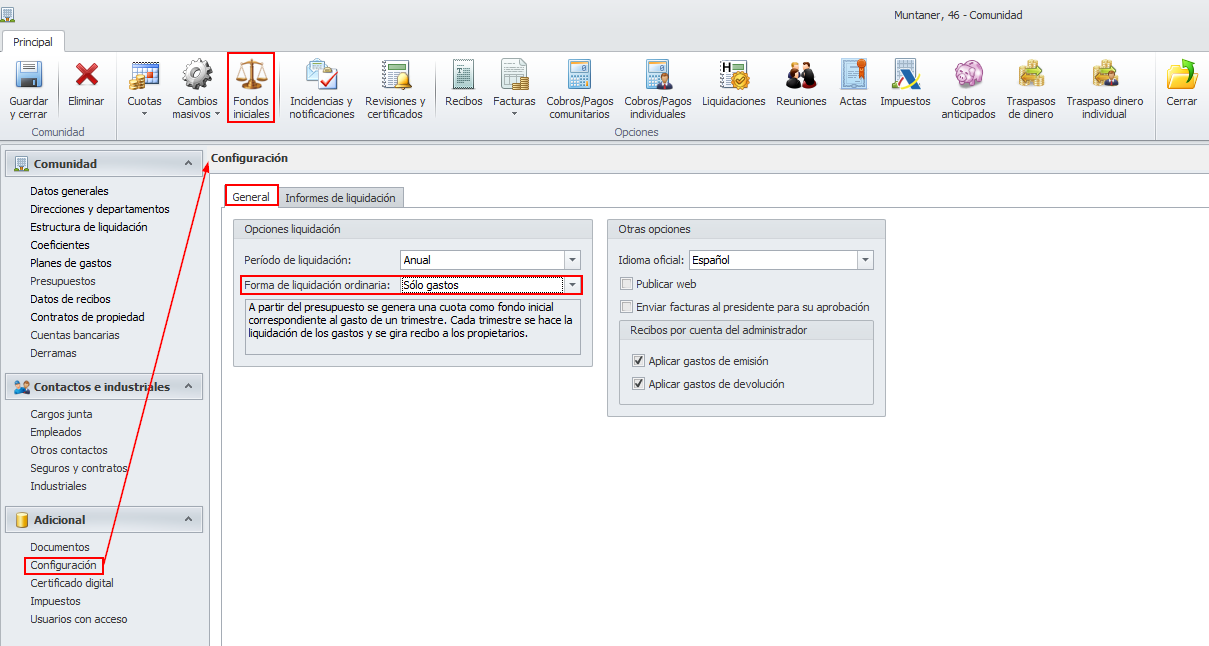This screenshot has height=646, width=1209.
Task: Open Configuración in Adicional section
Action: [x=64, y=565]
